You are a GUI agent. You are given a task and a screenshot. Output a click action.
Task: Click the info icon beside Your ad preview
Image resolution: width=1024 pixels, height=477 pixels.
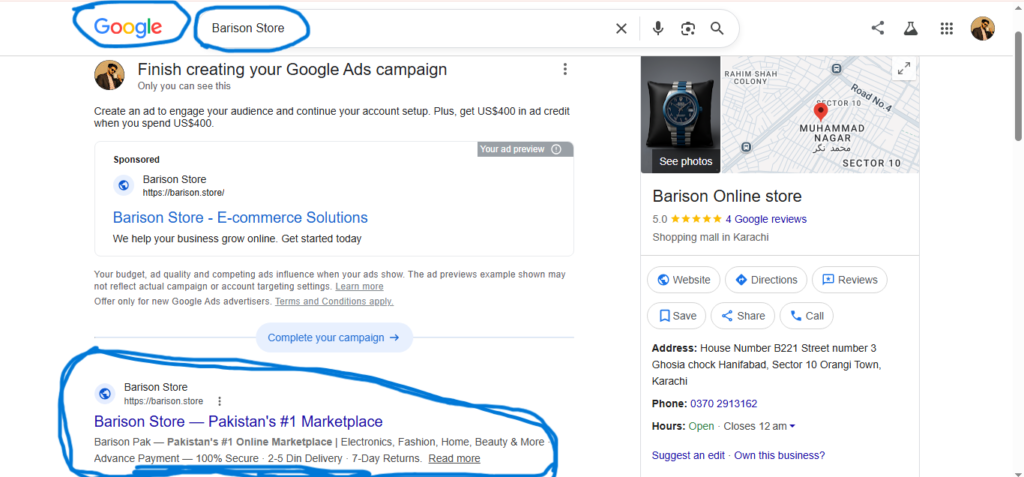556,149
